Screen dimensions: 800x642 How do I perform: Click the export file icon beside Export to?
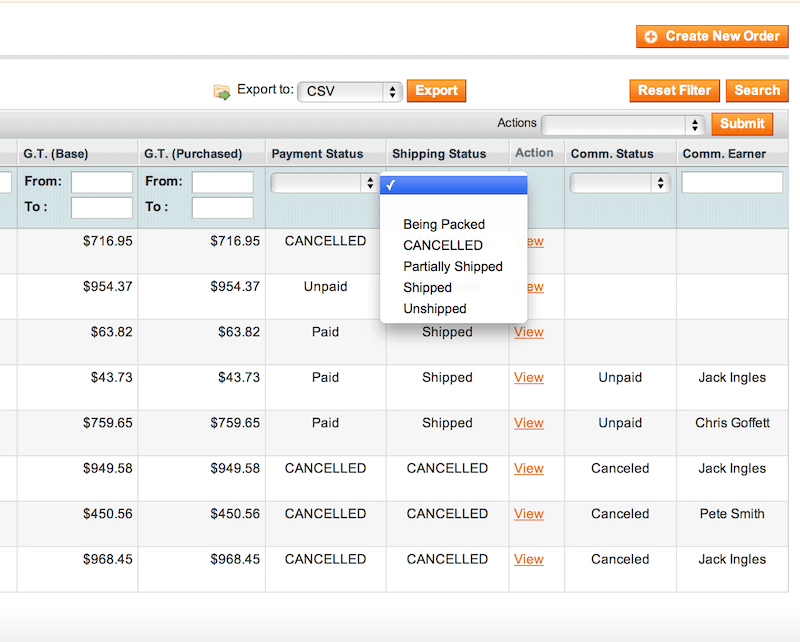[x=222, y=91]
